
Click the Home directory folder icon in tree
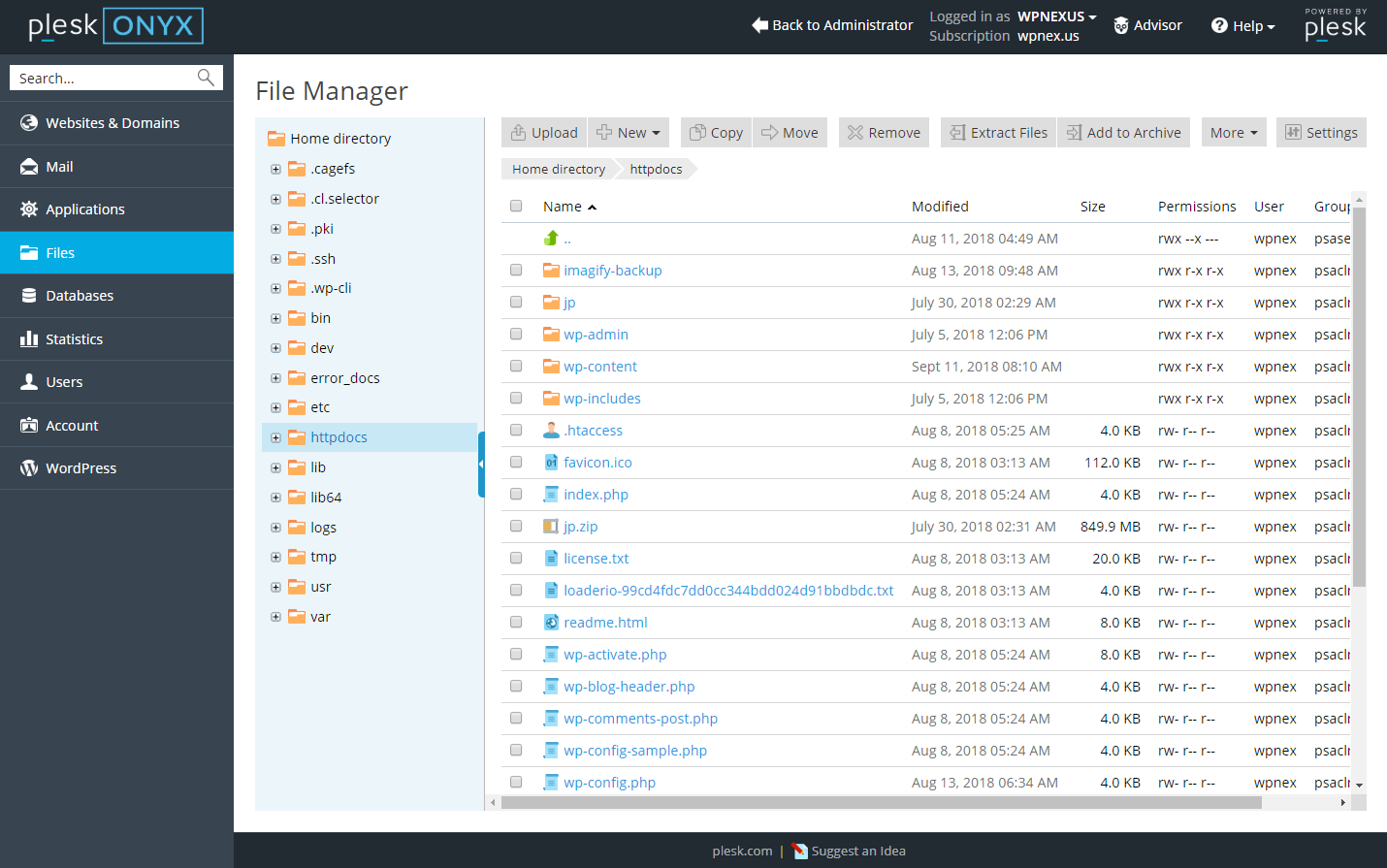[x=276, y=139]
